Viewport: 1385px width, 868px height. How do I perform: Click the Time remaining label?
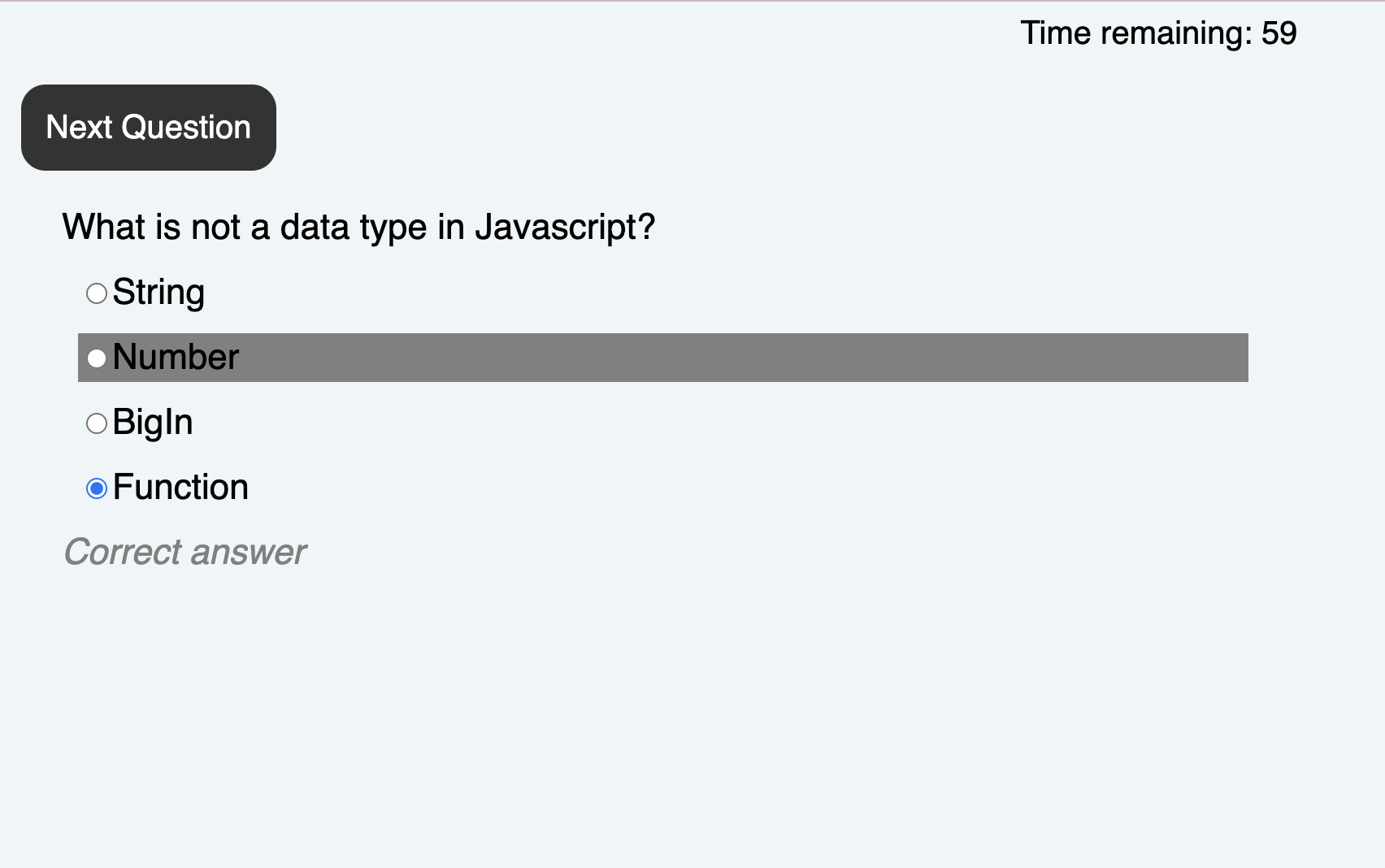coord(1136,33)
